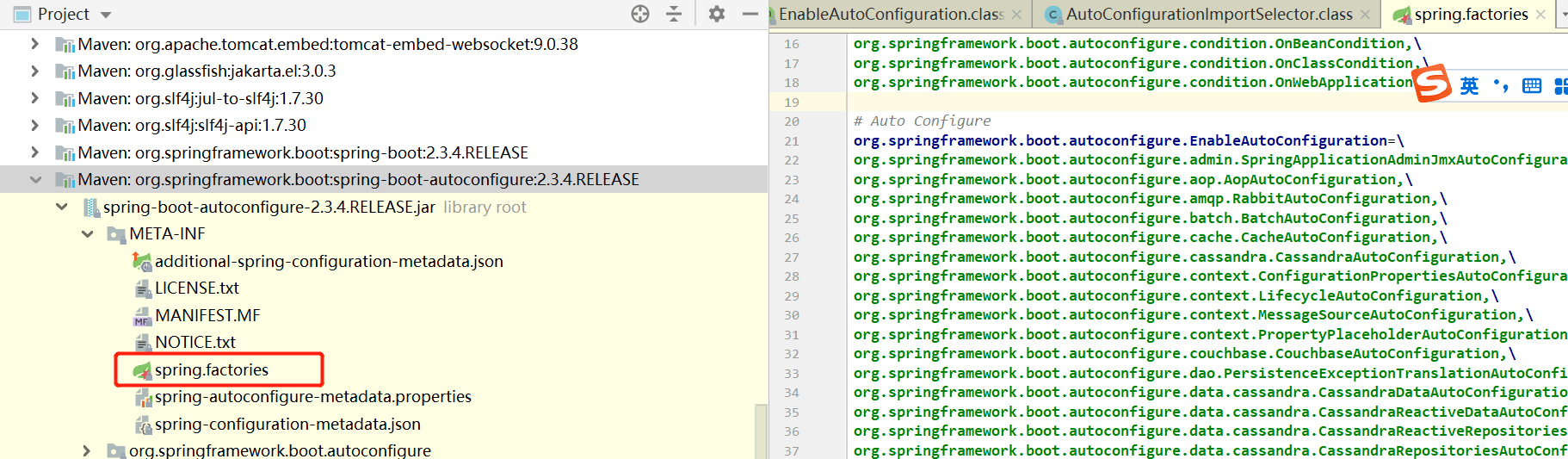
Task: Select the spring.factories editor tab
Action: tap(1471, 15)
